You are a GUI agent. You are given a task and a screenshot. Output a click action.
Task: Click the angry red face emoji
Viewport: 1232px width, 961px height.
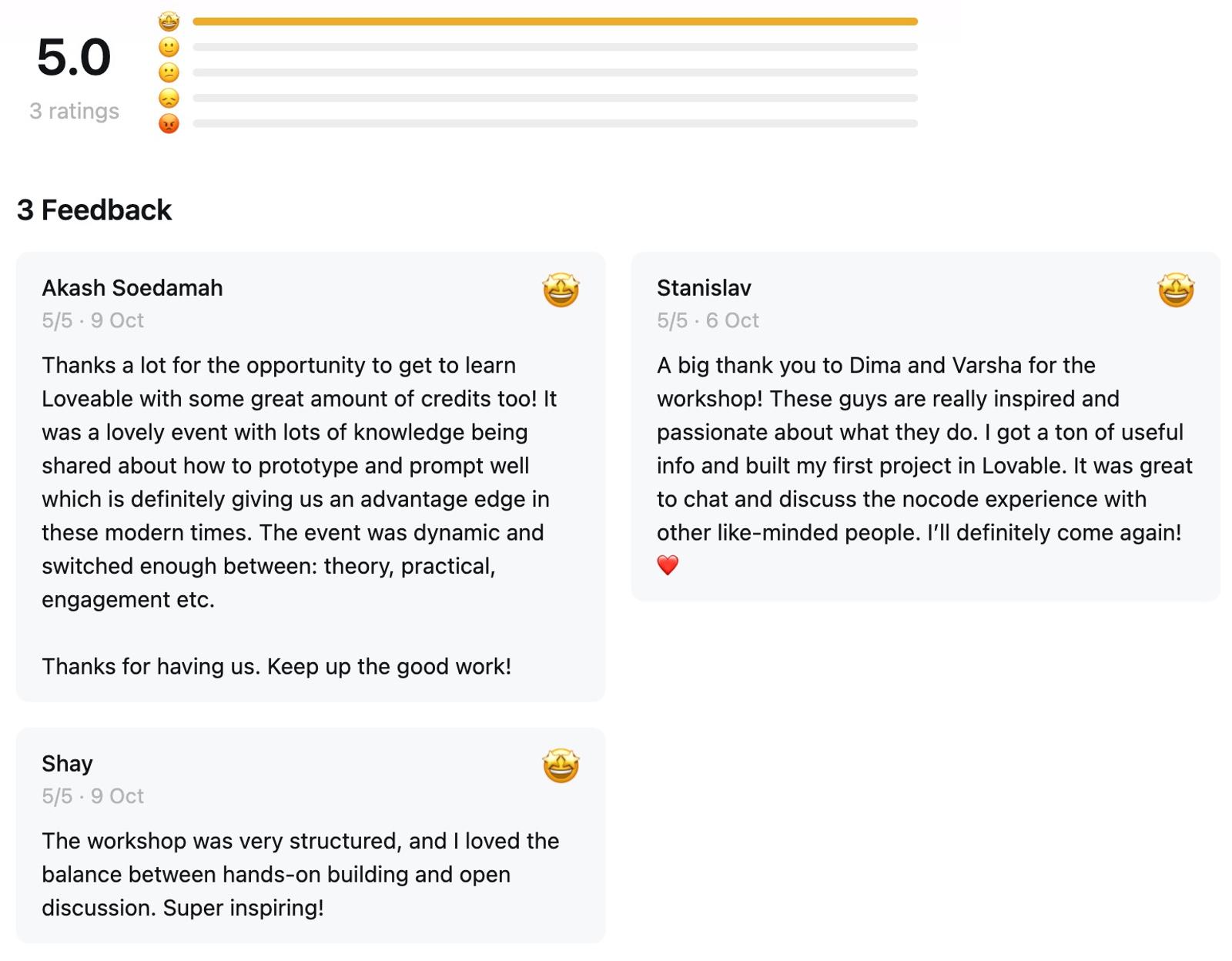click(169, 123)
